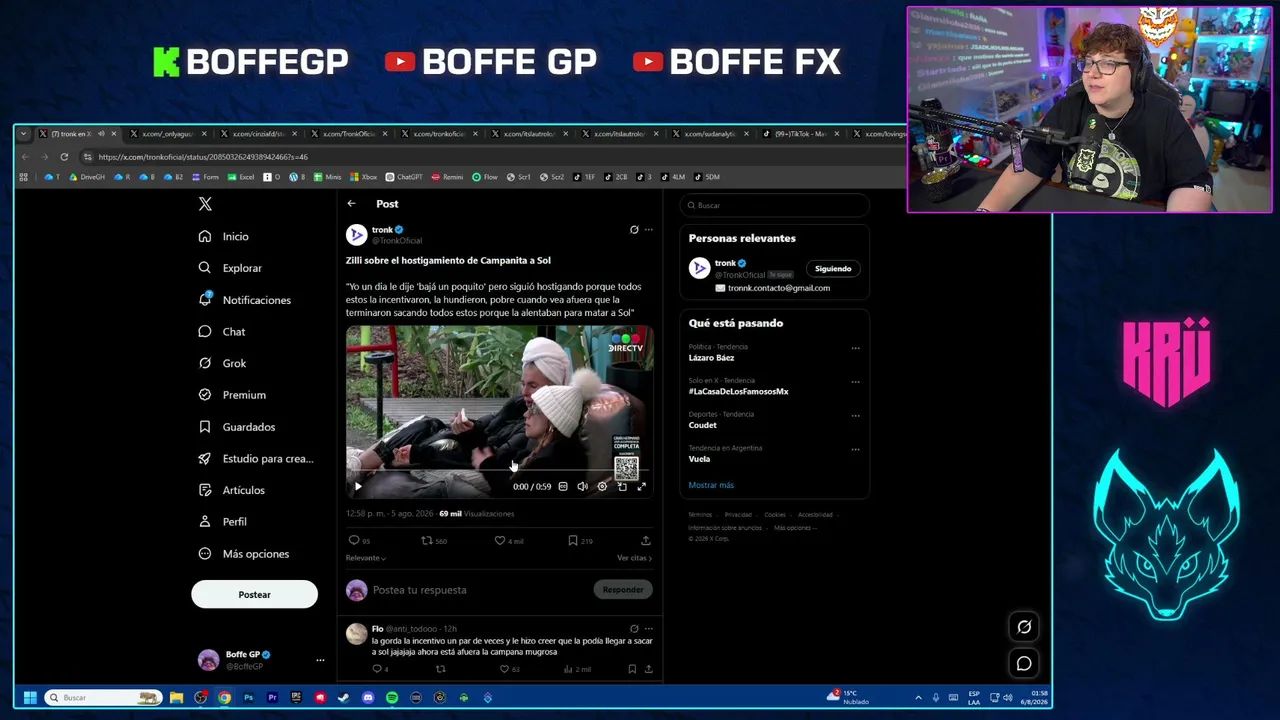Click the Siguiendo button for tronk
The image size is (1280, 720).
pos(833,269)
